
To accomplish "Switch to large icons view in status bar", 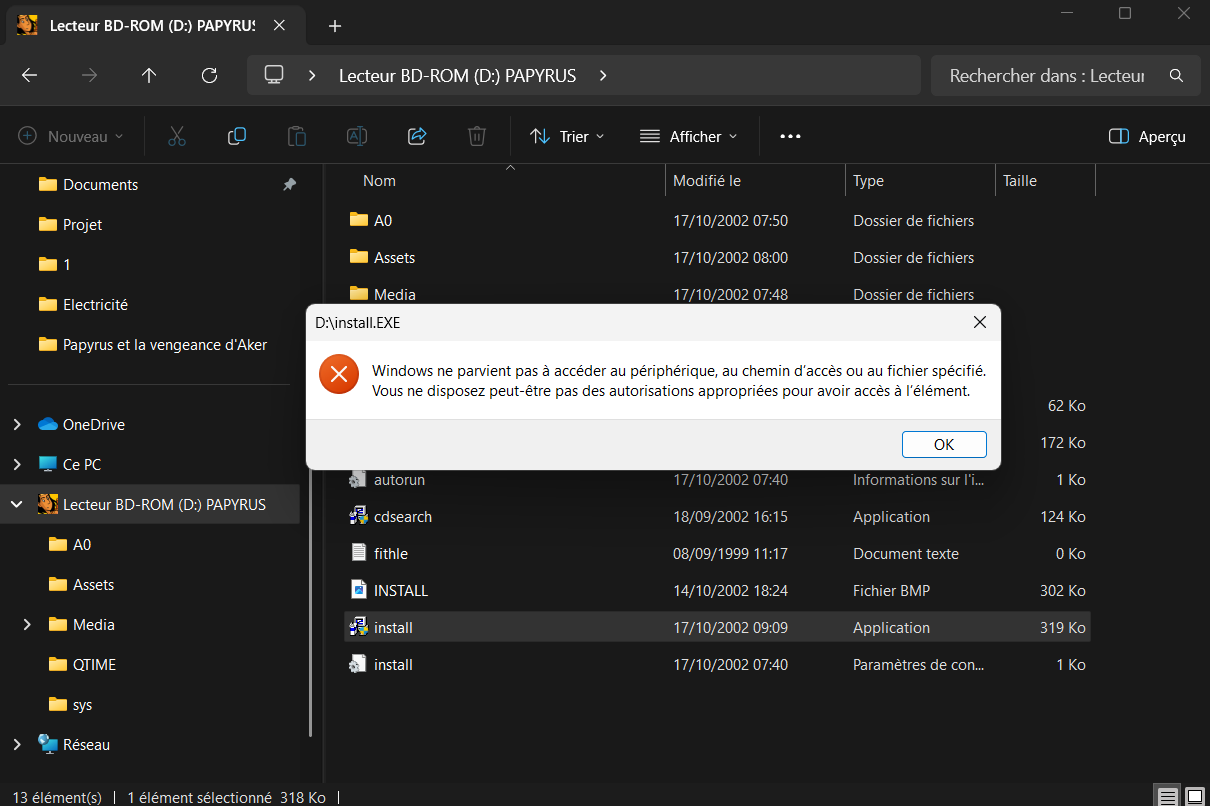I will (1194, 797).
